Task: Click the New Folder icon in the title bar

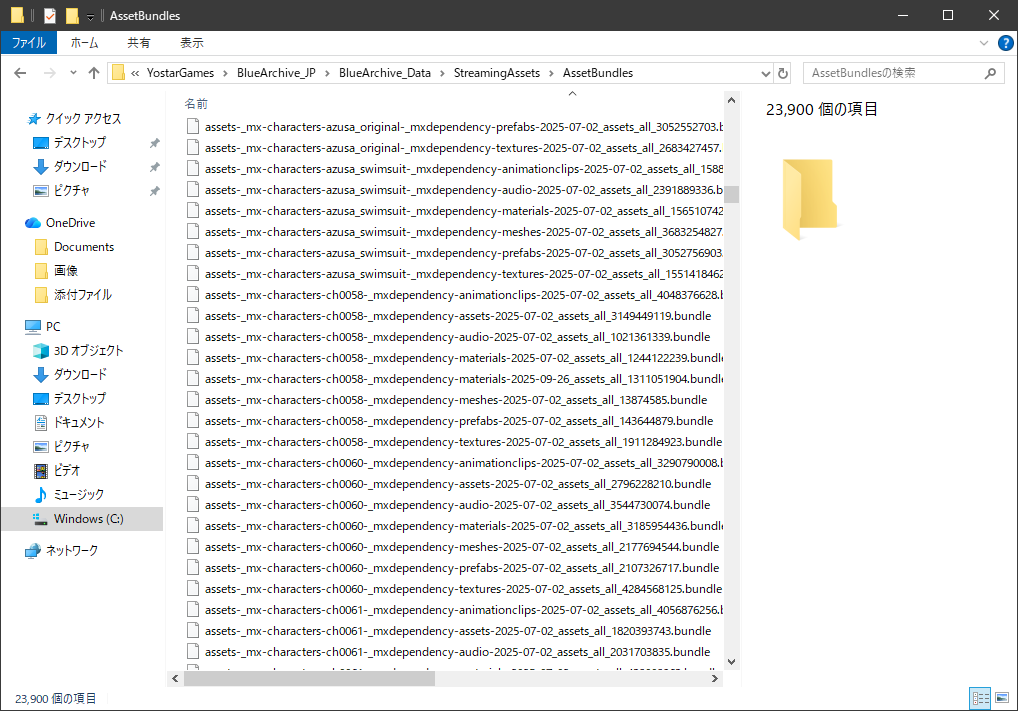Action: (x=72, y=16)
